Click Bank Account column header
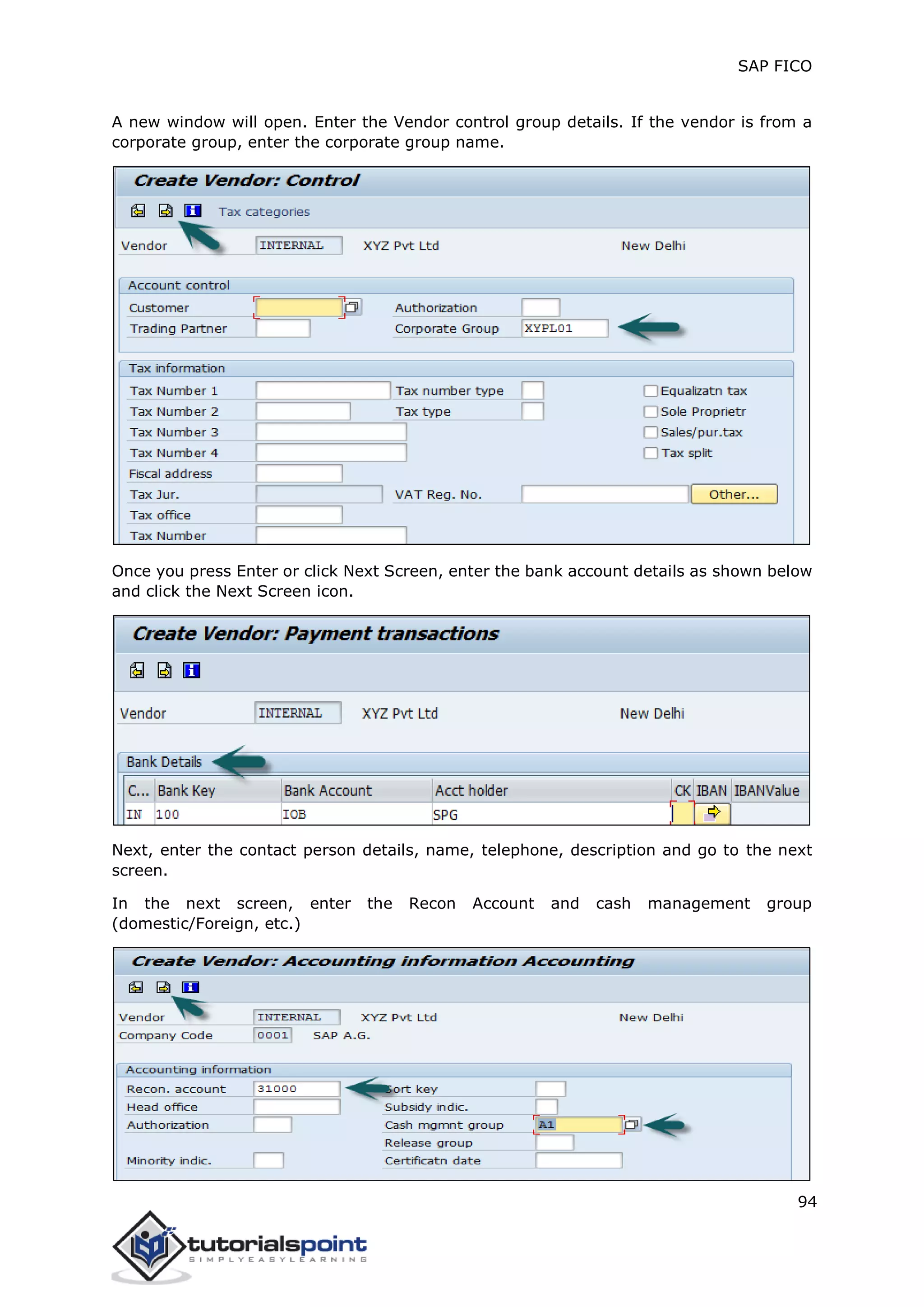924x1307 pixels. coord(357,791)
